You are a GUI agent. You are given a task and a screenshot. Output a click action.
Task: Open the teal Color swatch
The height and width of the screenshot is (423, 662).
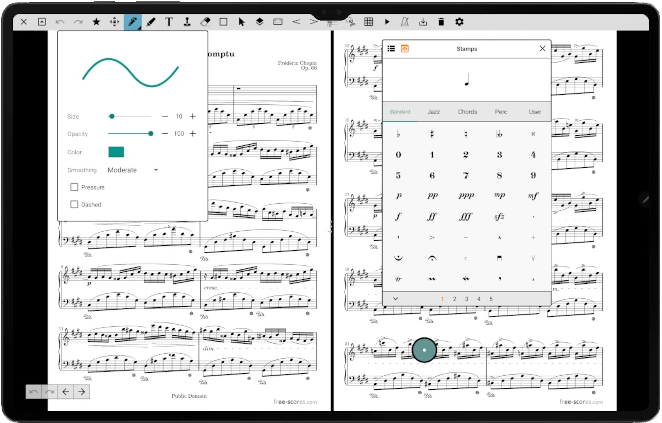pos(116,152)
